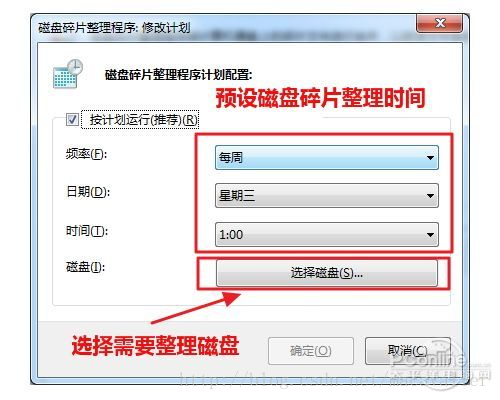Image resolution: width=500 pixels, height=400 pixels.
Task: Open the 日期 dropdown showing 星期三
Action: 327,195
